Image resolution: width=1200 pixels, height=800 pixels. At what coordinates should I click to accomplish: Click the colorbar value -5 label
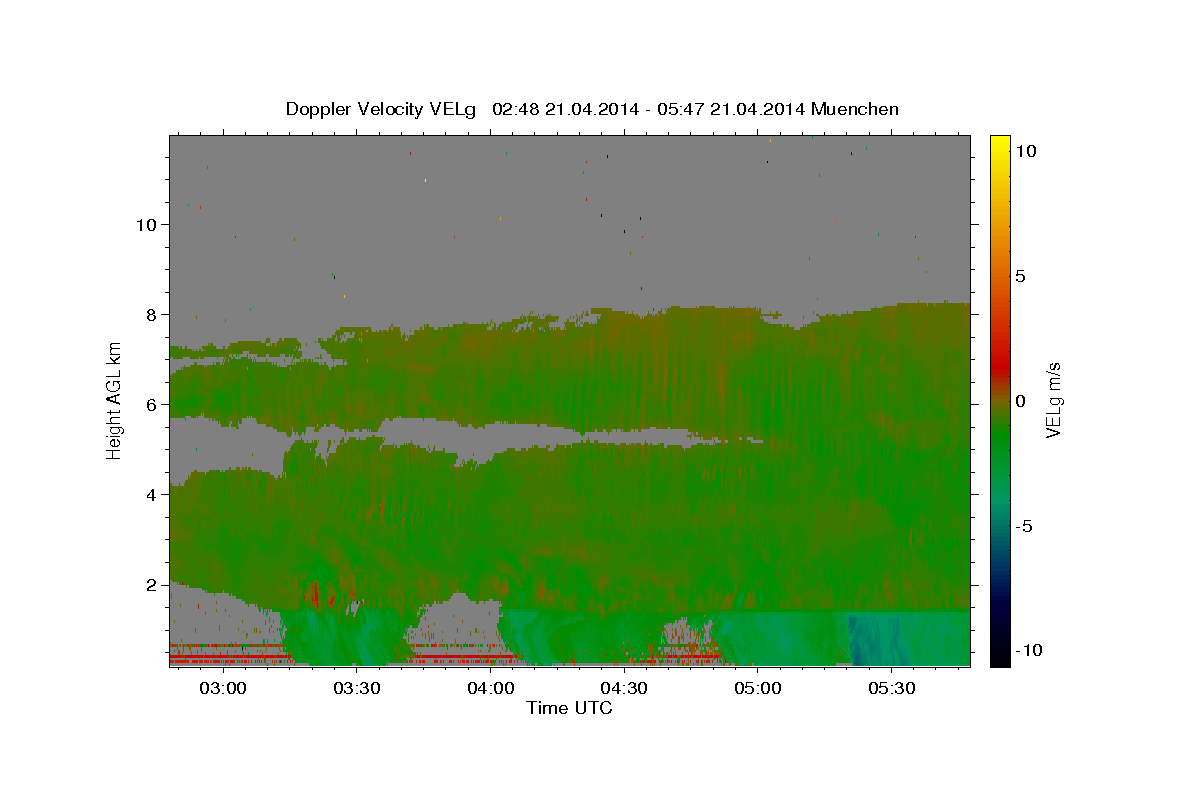pos(1024,526)
